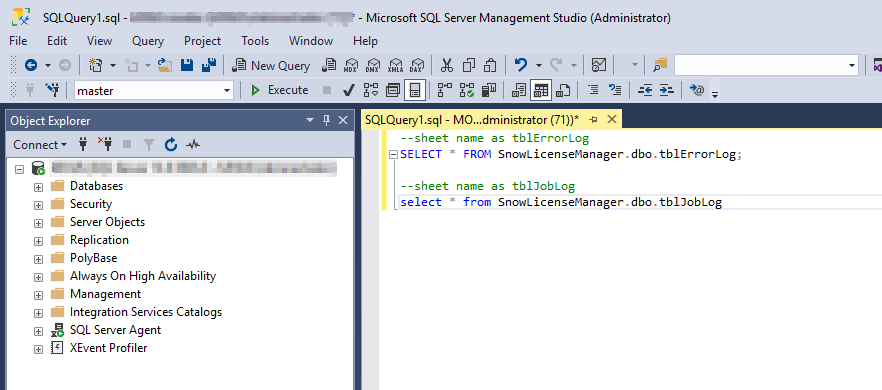
Task: Toggle Results to Text mode
Action: click(519, 90)
